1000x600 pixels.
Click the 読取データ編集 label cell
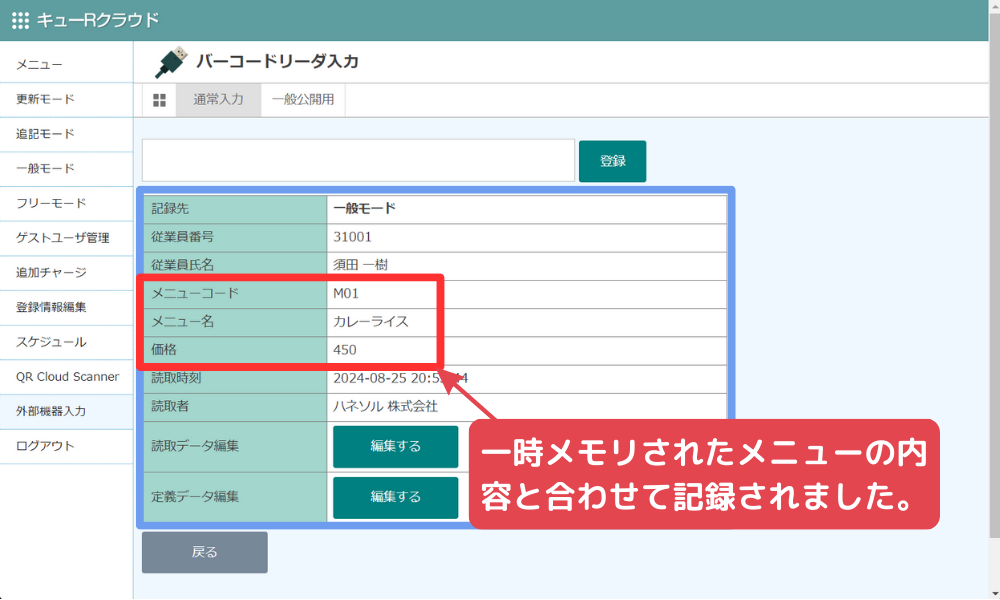[235, 446]
